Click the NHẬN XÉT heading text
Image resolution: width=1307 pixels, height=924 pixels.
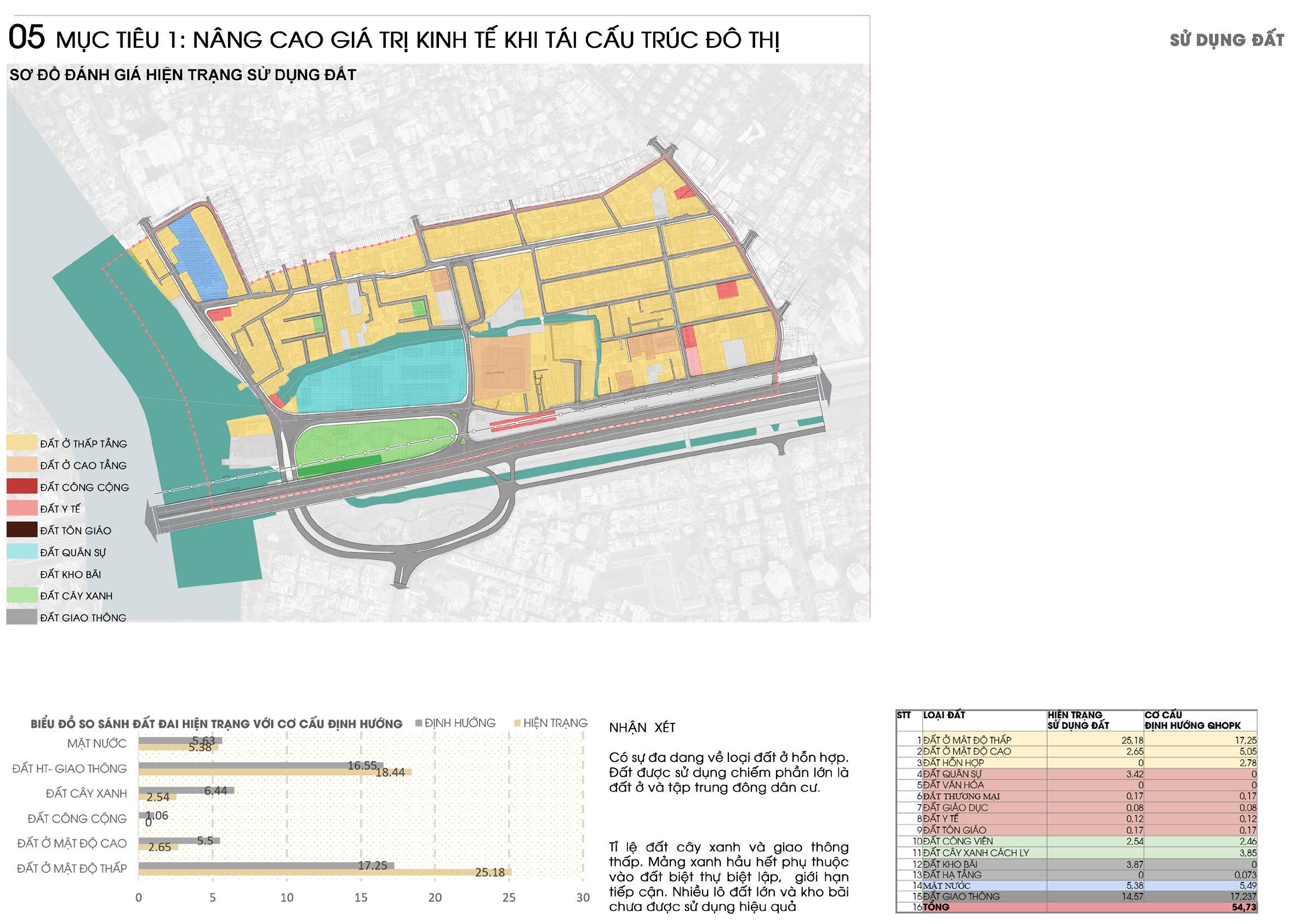[642, 728]
